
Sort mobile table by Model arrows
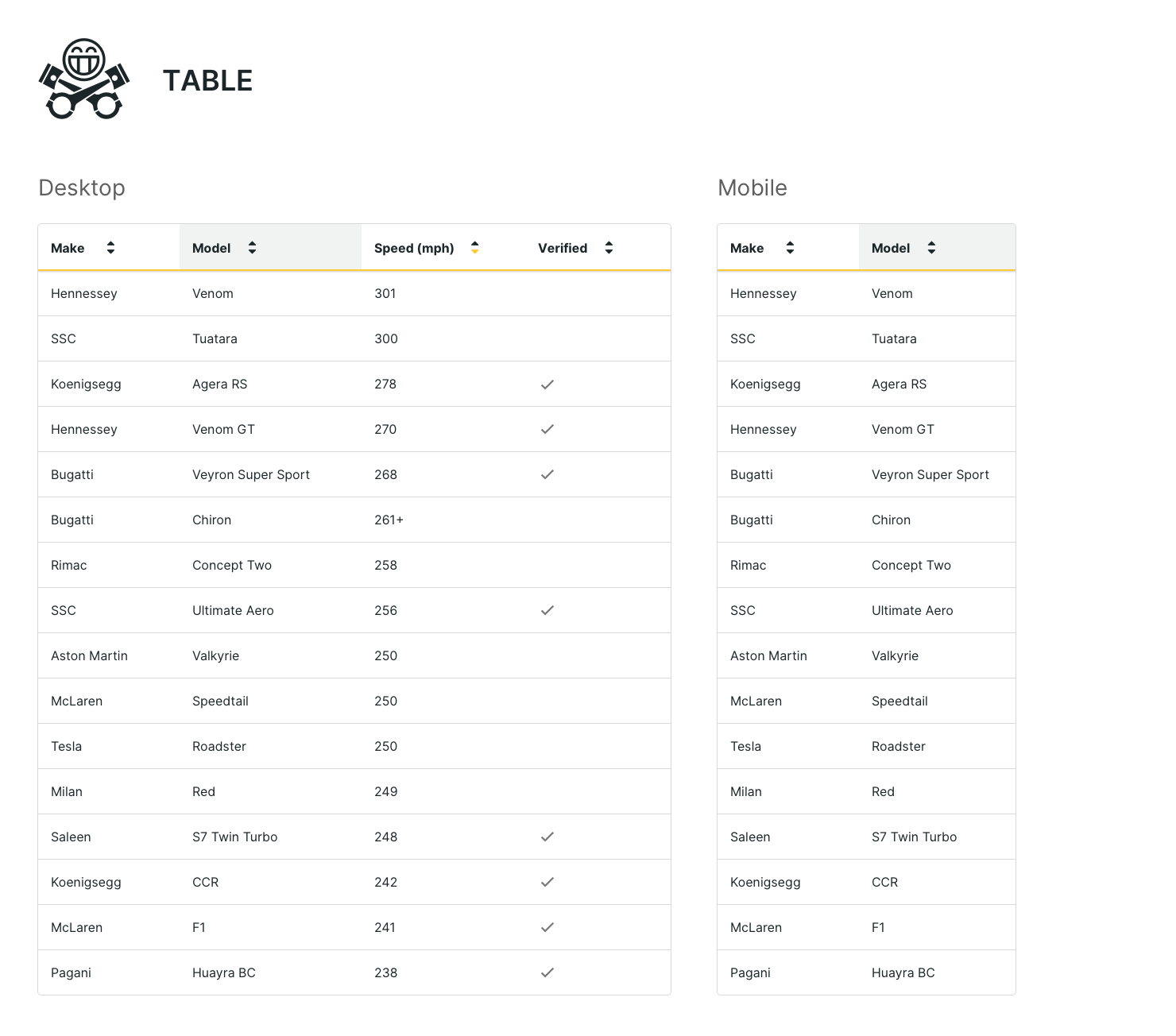click(x=931, y=248)
